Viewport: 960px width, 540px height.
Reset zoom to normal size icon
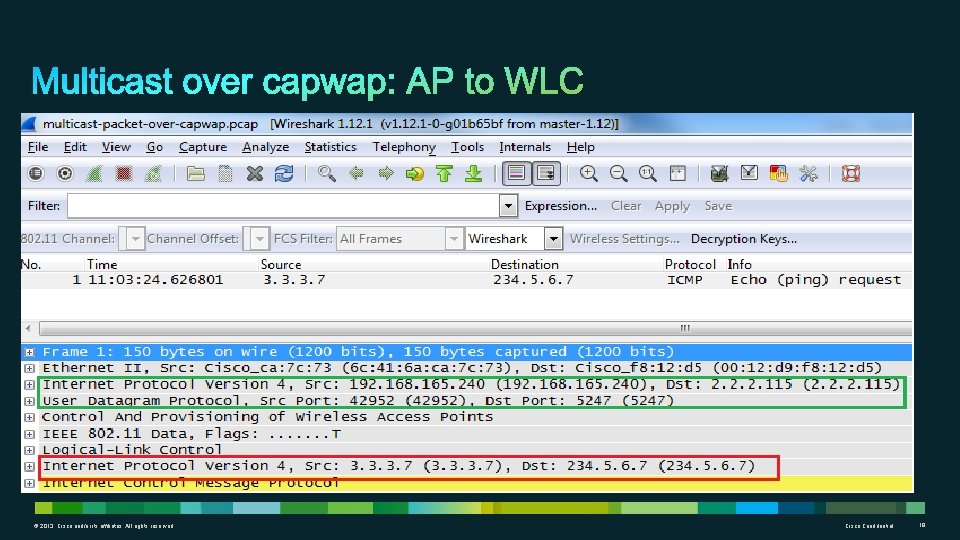648,174
